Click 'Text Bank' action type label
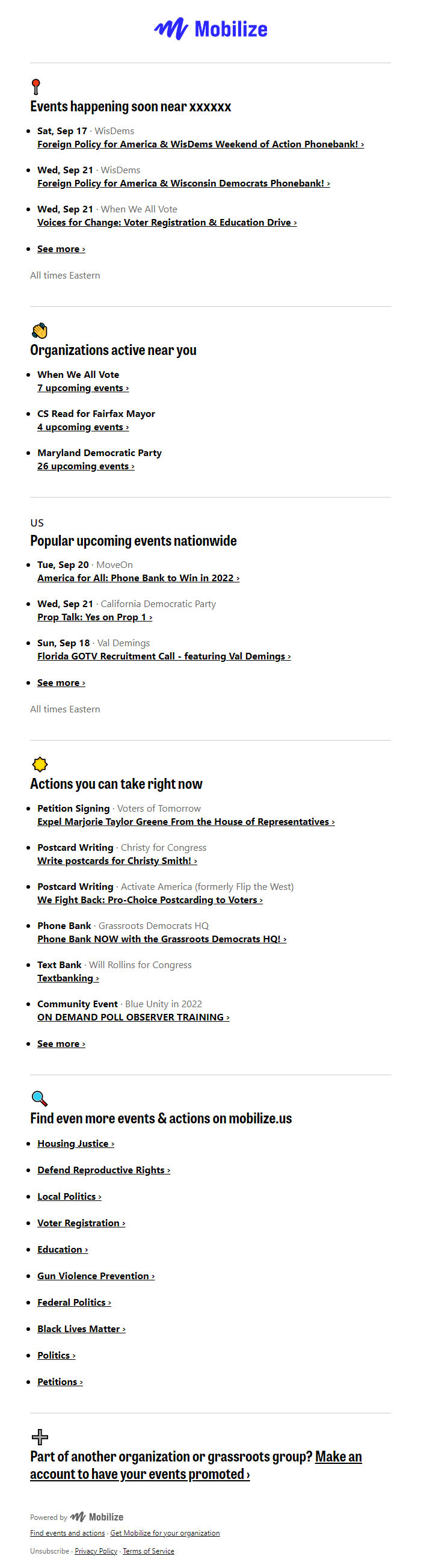421x1568 pixels. 59,964
